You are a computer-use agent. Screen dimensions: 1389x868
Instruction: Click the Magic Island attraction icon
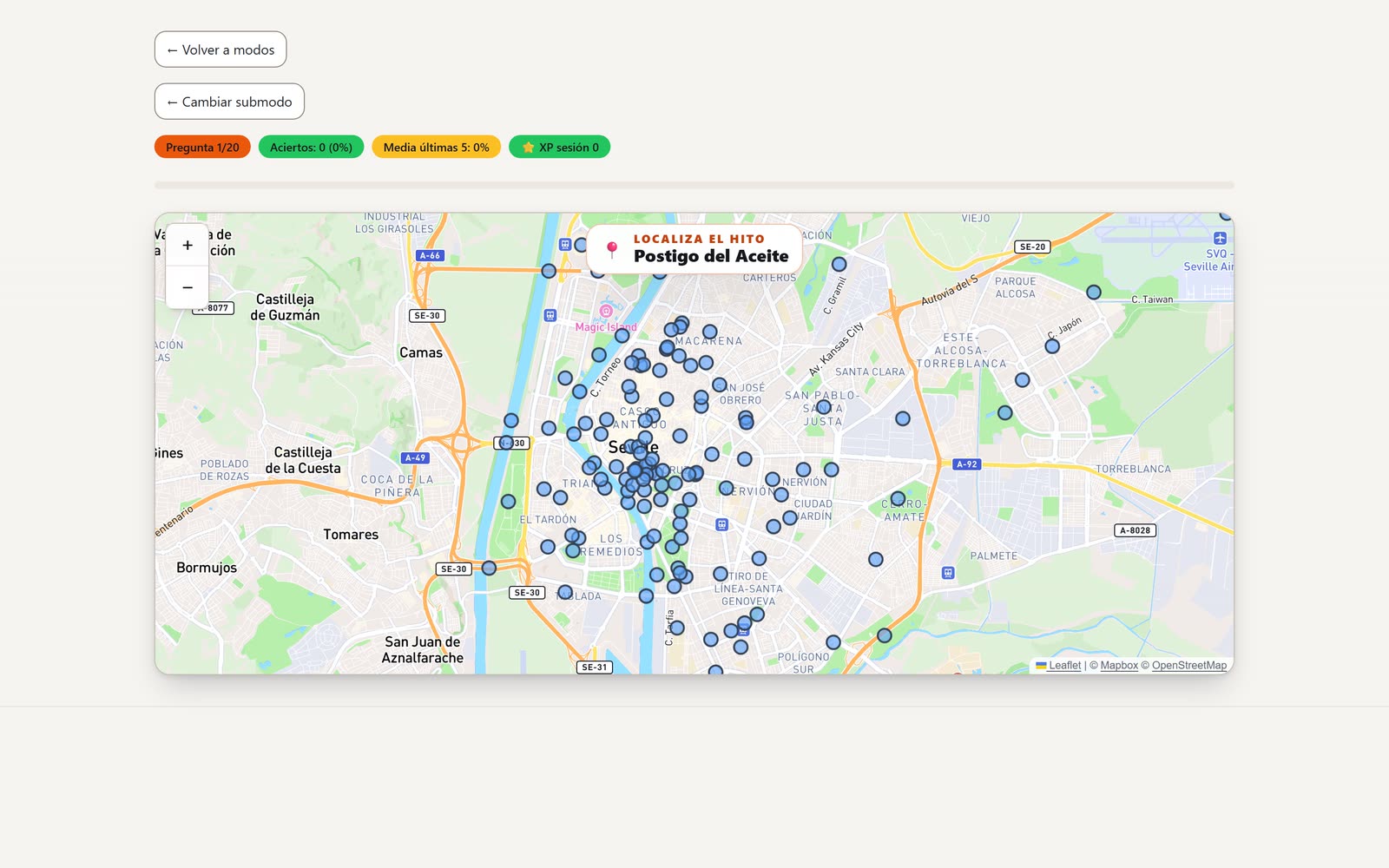[x=606, y=311]
